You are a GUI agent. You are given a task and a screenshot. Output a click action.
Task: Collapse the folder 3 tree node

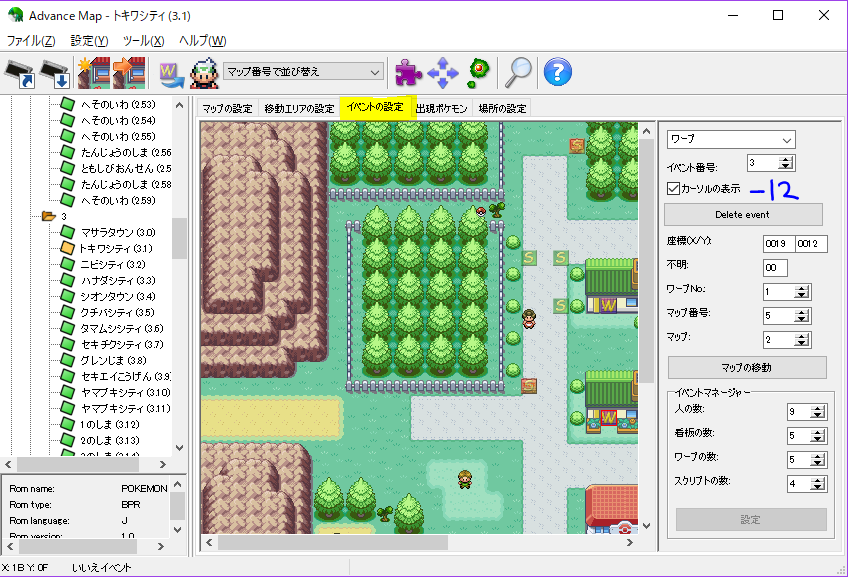49,216
